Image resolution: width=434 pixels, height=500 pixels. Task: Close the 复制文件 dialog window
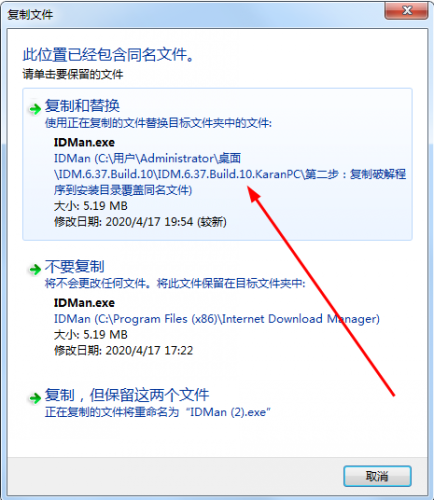(x=407, y=11)
